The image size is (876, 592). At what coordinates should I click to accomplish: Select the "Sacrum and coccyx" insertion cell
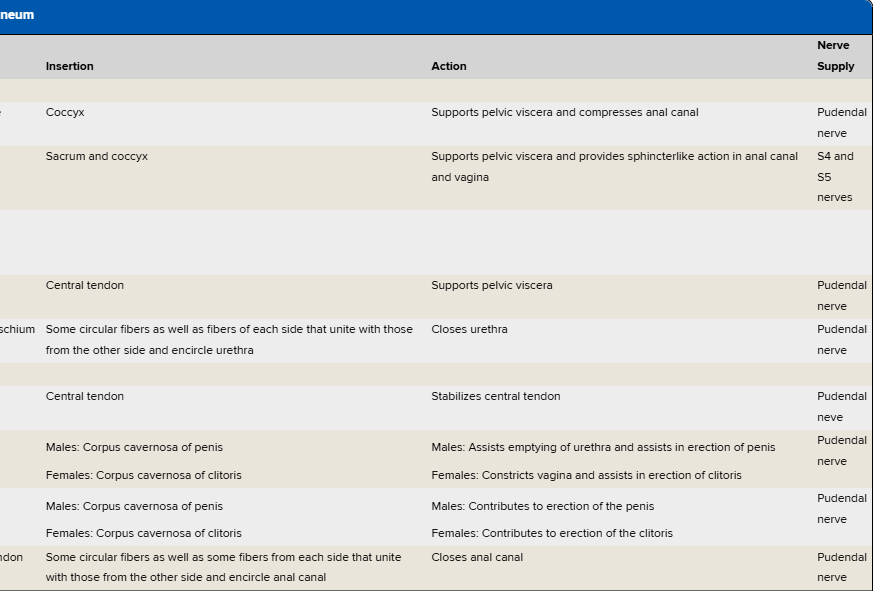pyautogui.click(x=96, y=156)
